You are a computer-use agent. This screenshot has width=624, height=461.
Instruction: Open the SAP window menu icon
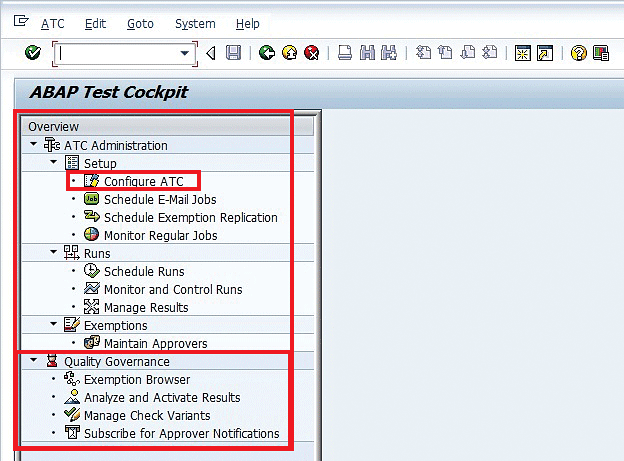(21, 21)
